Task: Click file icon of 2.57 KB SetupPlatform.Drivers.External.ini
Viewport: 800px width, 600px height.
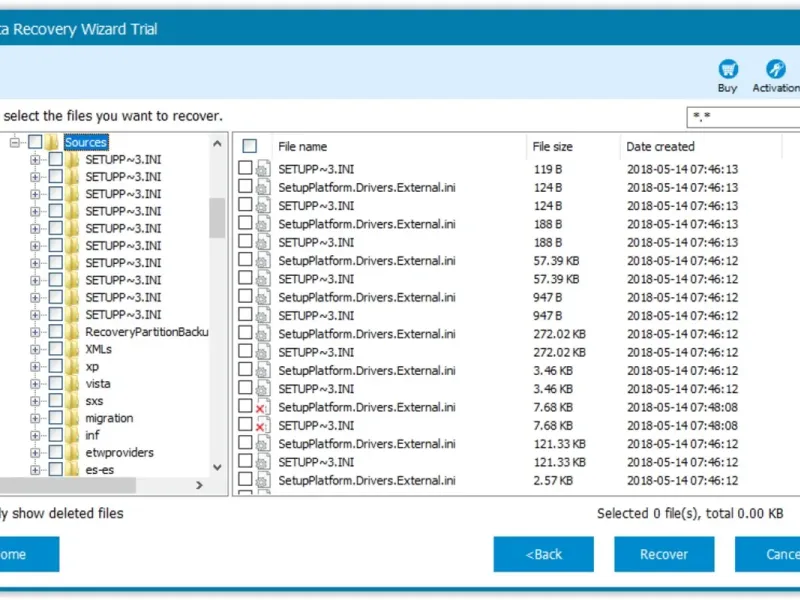Action: pos(263,481)
